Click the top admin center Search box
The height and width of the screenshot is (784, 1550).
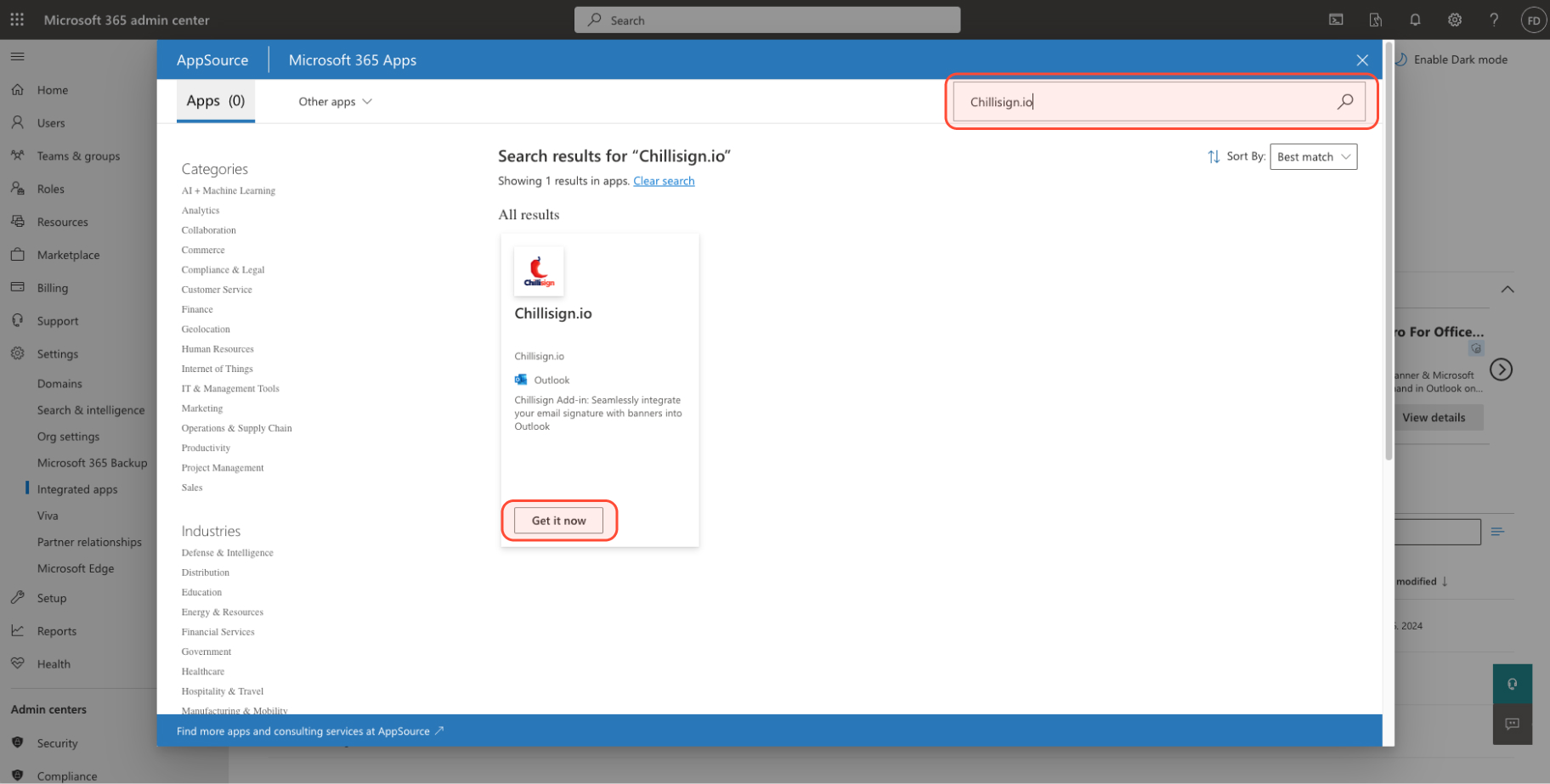pyautogui.click(x=767, y=20)
